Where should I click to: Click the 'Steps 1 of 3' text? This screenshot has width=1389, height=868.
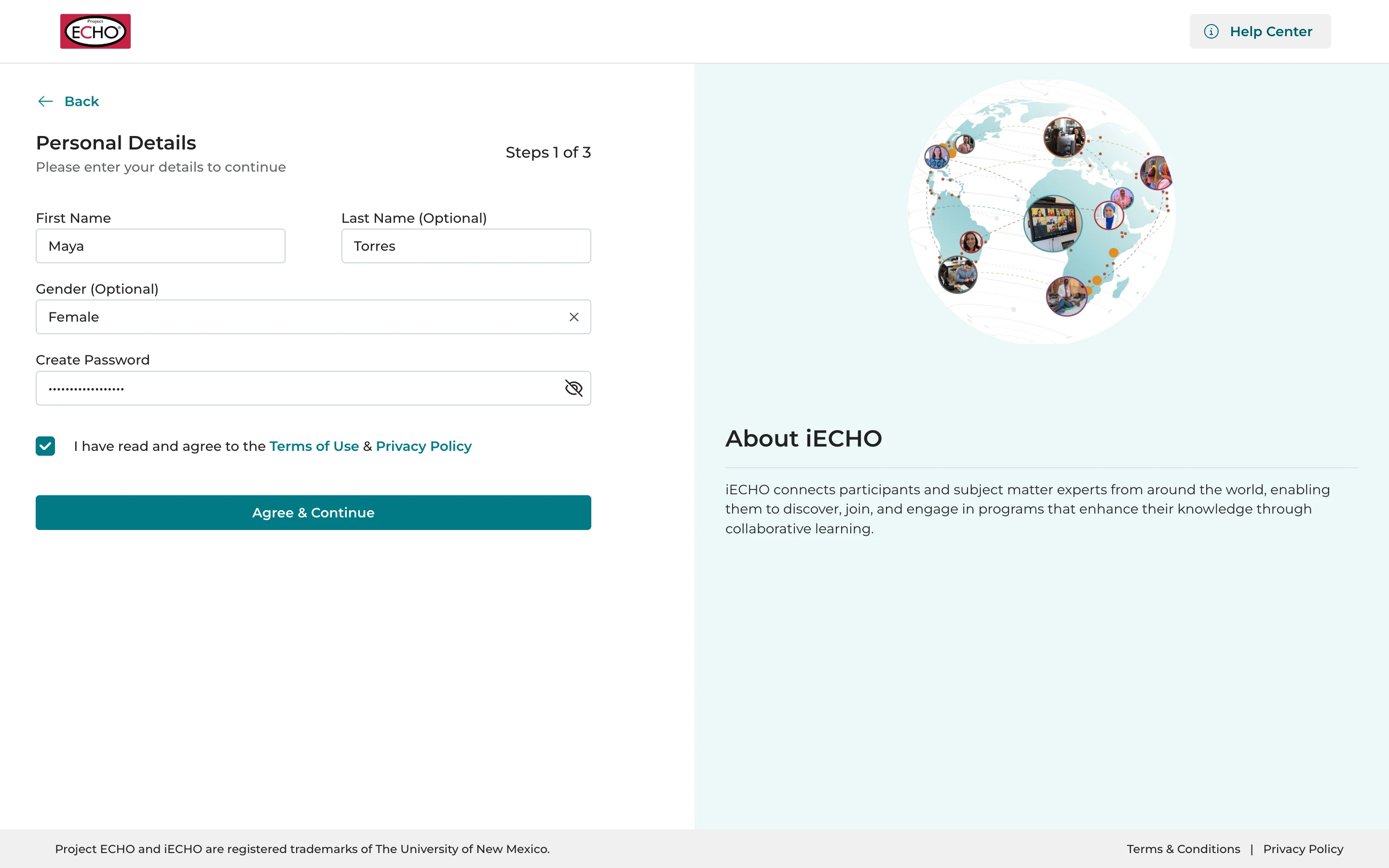tap(548, 153)
